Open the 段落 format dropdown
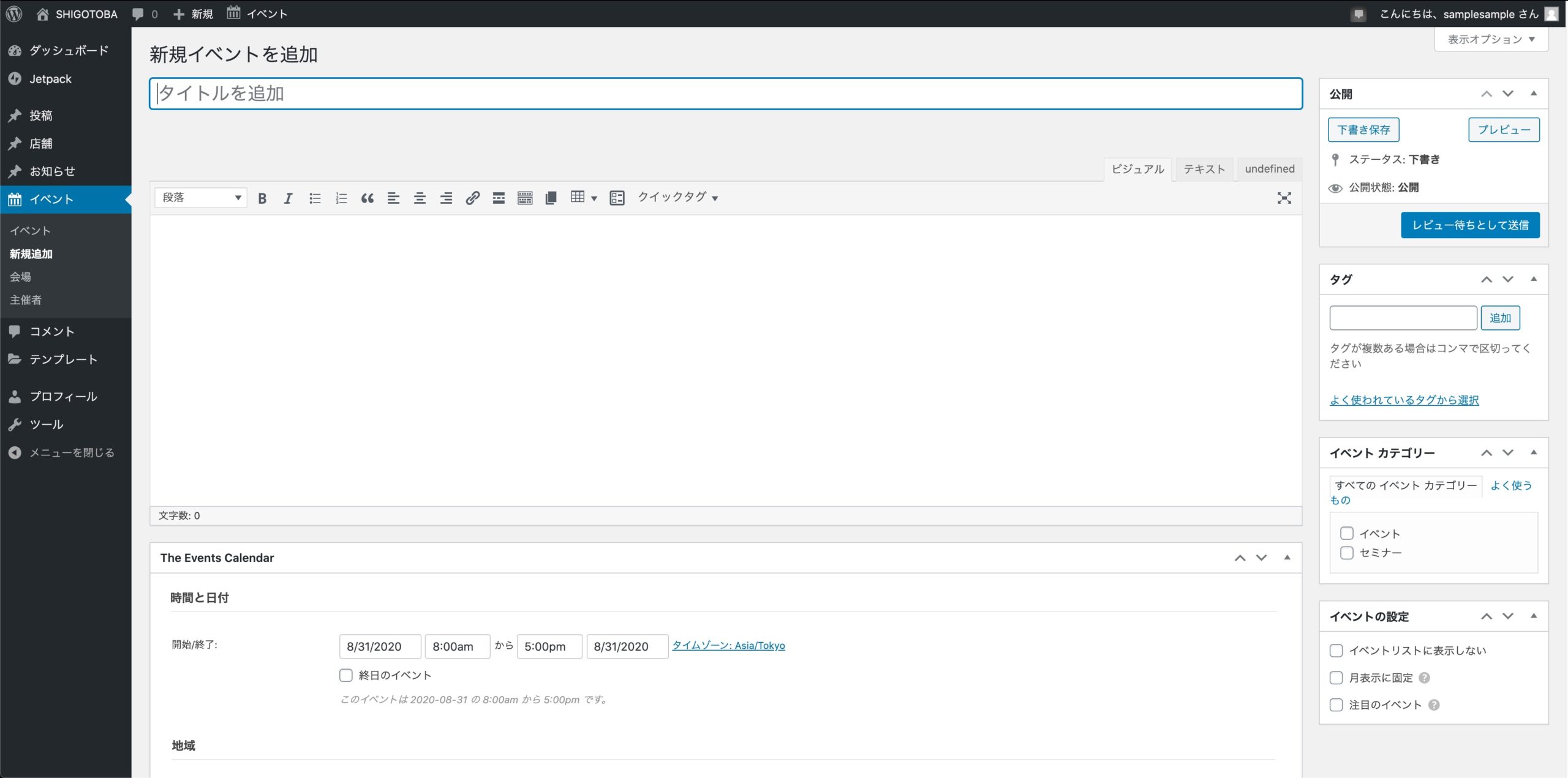 pyautogui.click(x=201, y=197)
